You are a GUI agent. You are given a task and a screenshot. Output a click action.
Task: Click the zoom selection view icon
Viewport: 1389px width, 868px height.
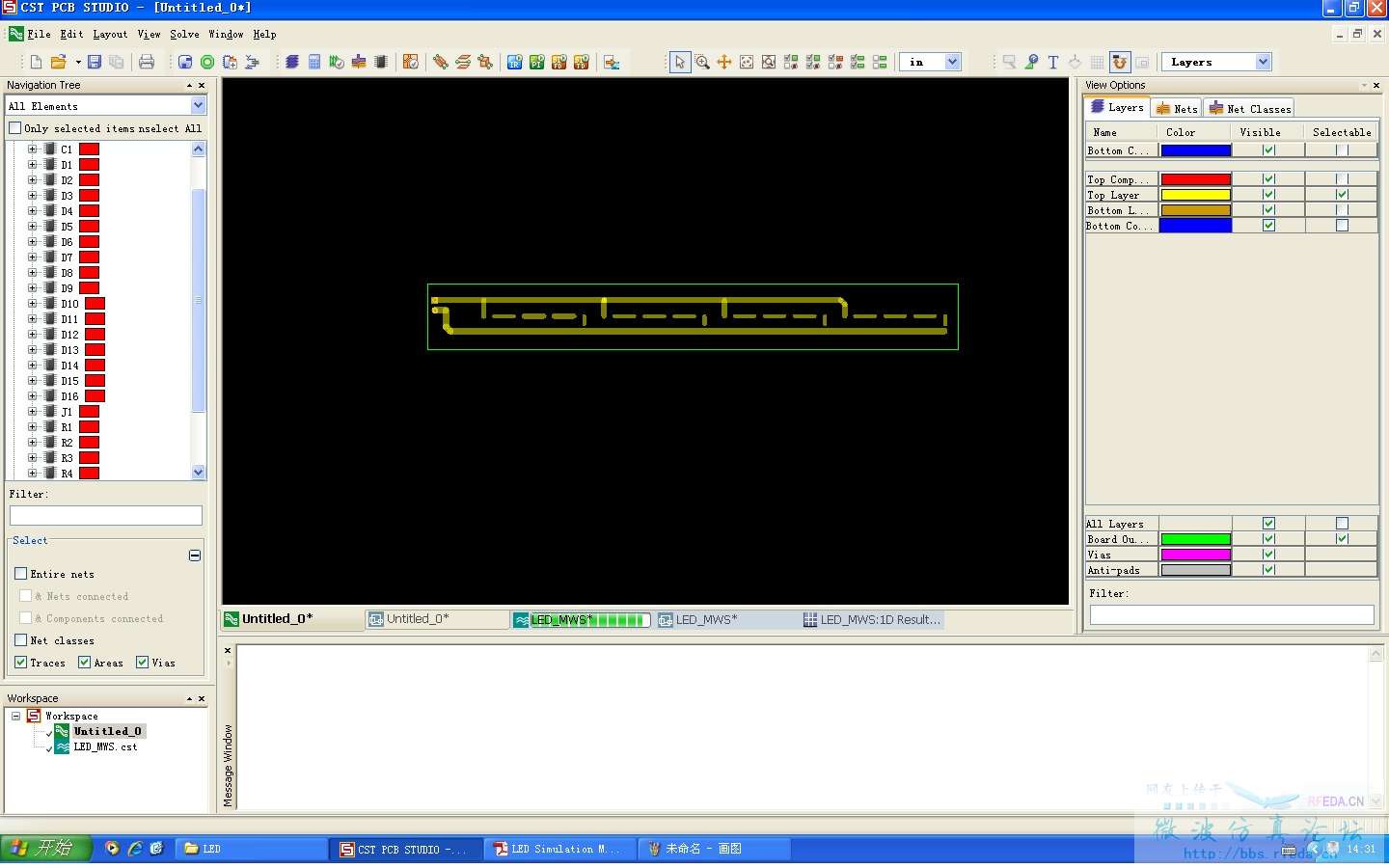[x=769, y=62]
